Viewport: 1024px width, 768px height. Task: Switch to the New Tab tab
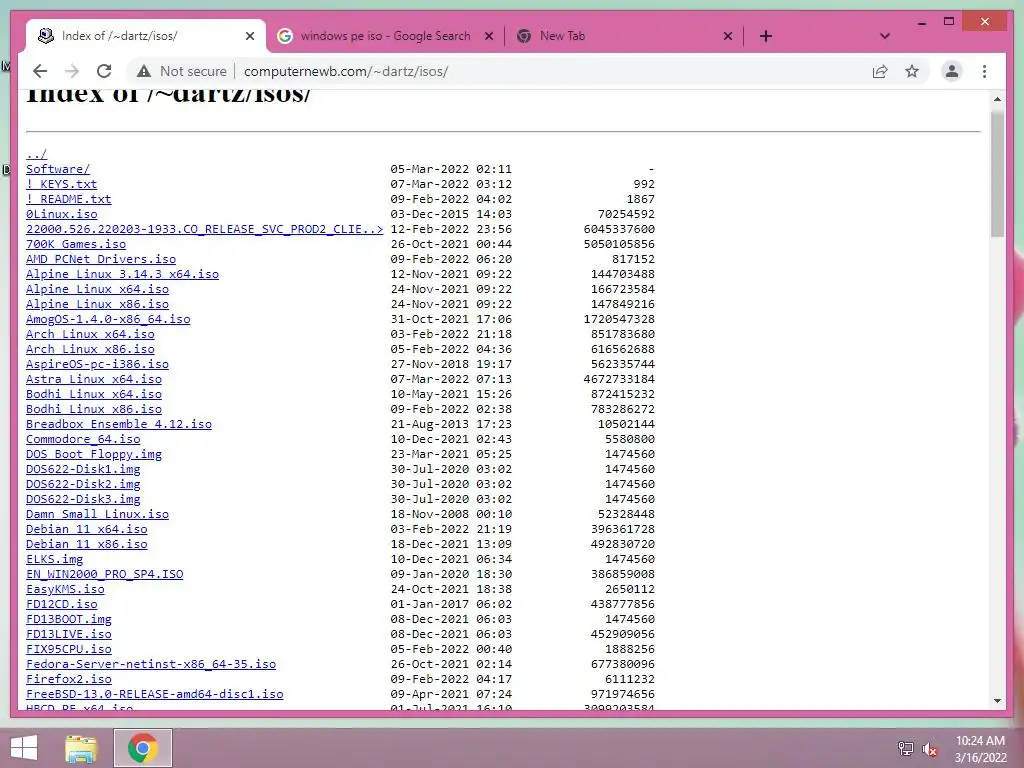[562, 36]
